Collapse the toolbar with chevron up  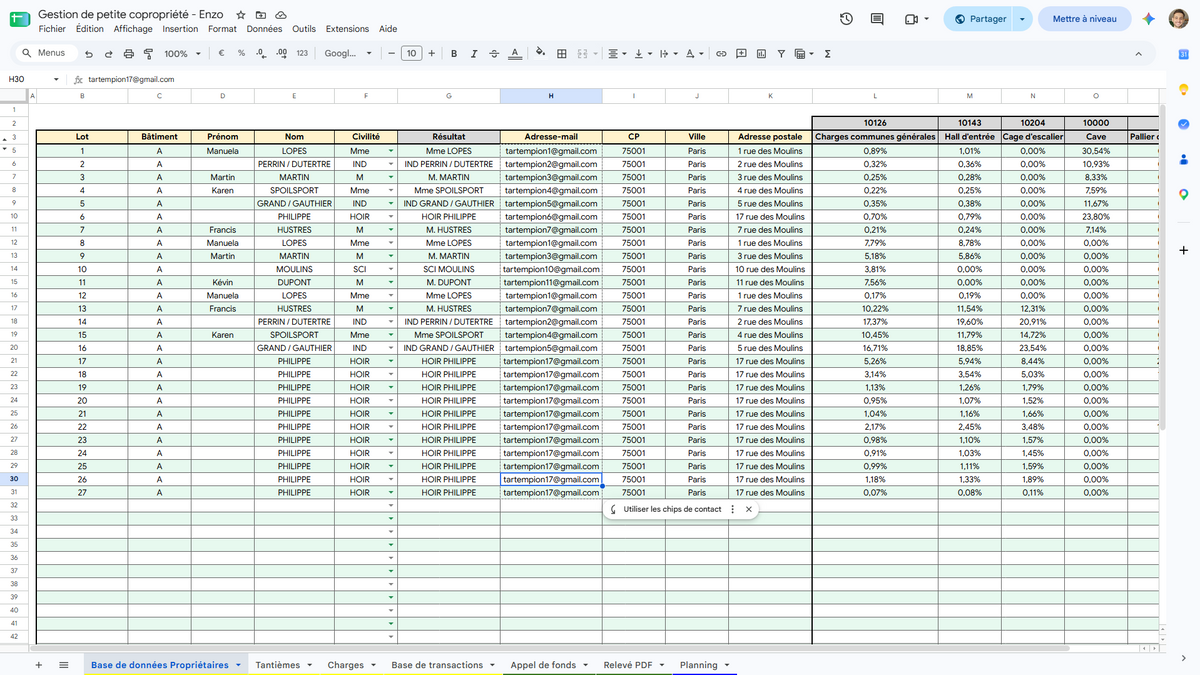point(1139,54)
